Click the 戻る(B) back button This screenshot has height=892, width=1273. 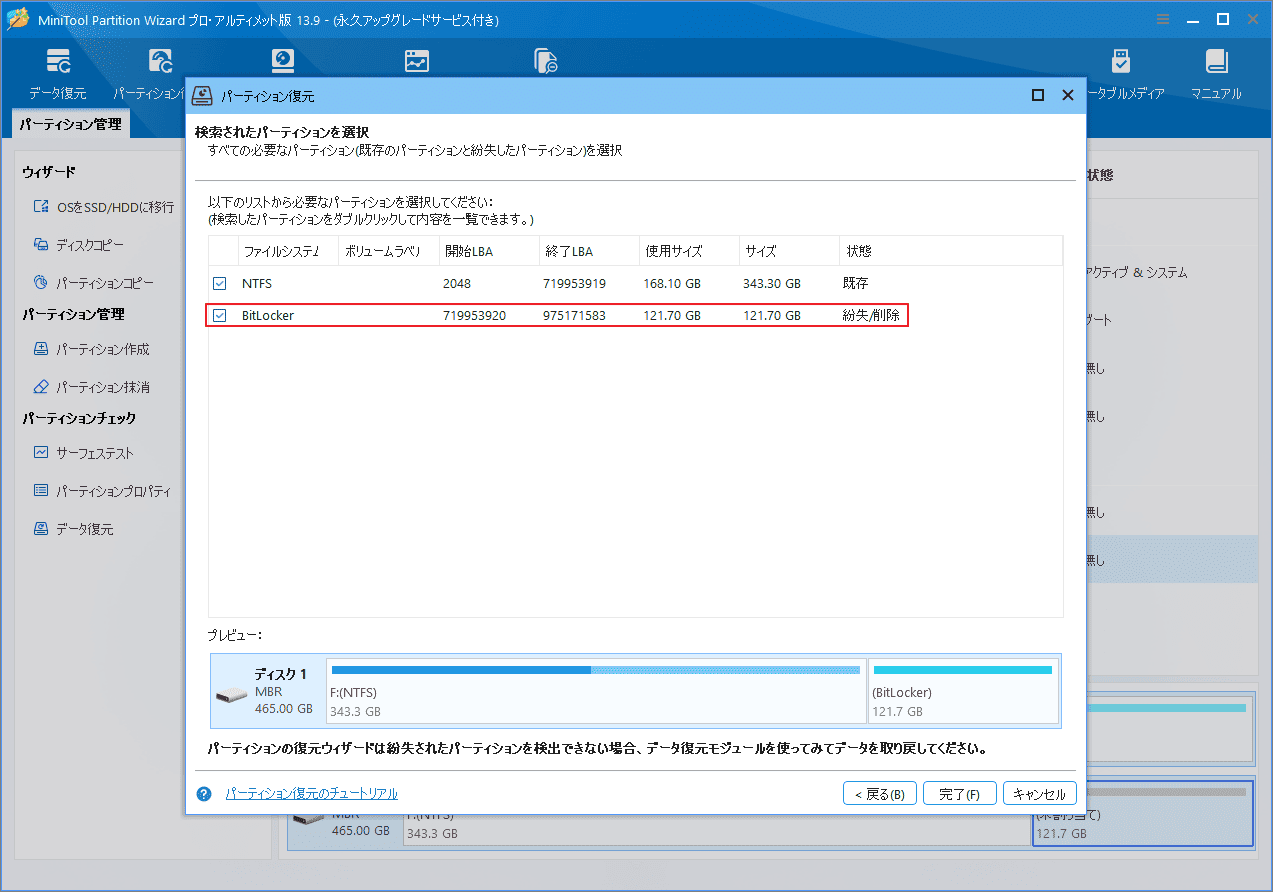click(x=880, y=794)
